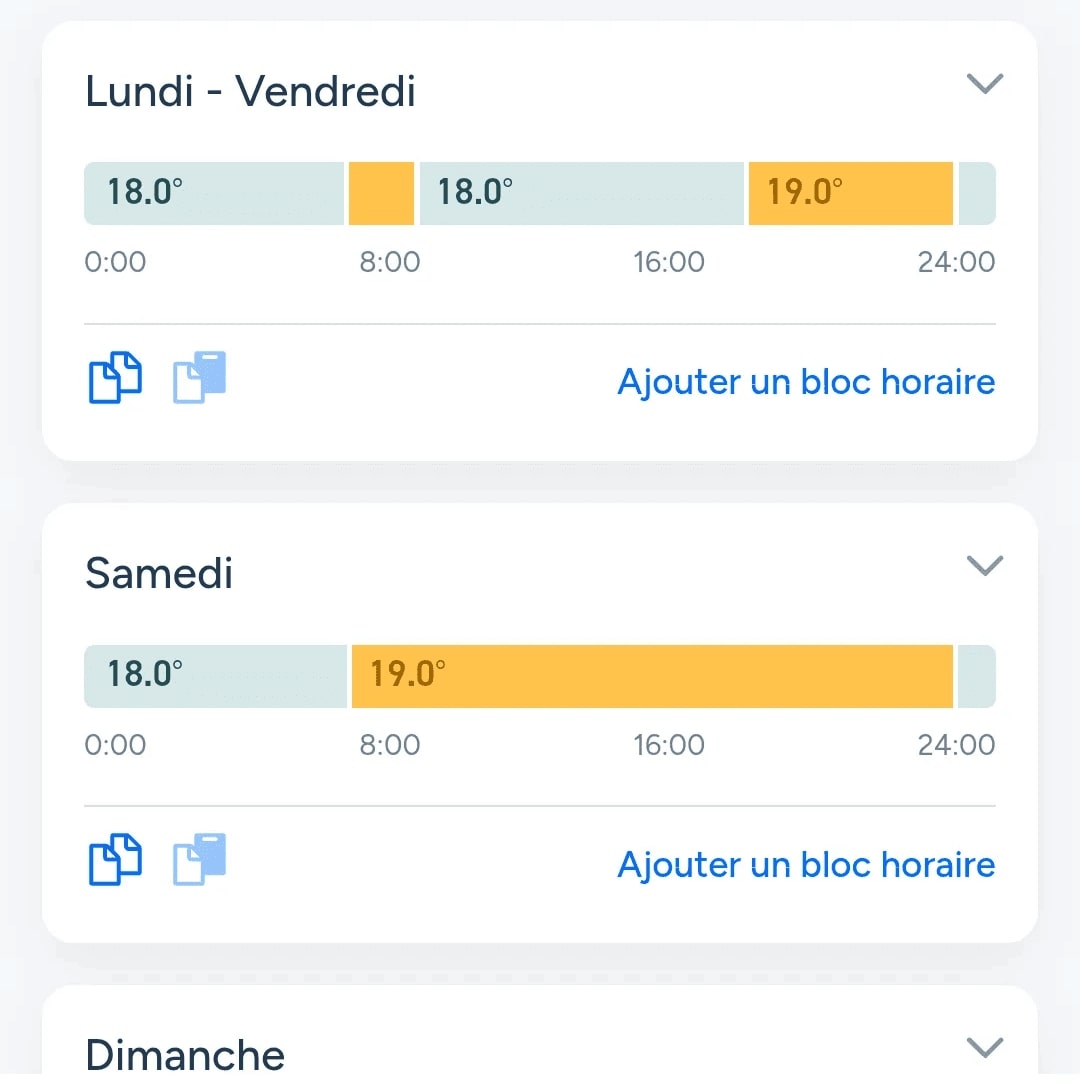
Task: Click 'Ajouter un bloc horaire' for Lundi - Vendredi
Action: (x=805, y=382)
